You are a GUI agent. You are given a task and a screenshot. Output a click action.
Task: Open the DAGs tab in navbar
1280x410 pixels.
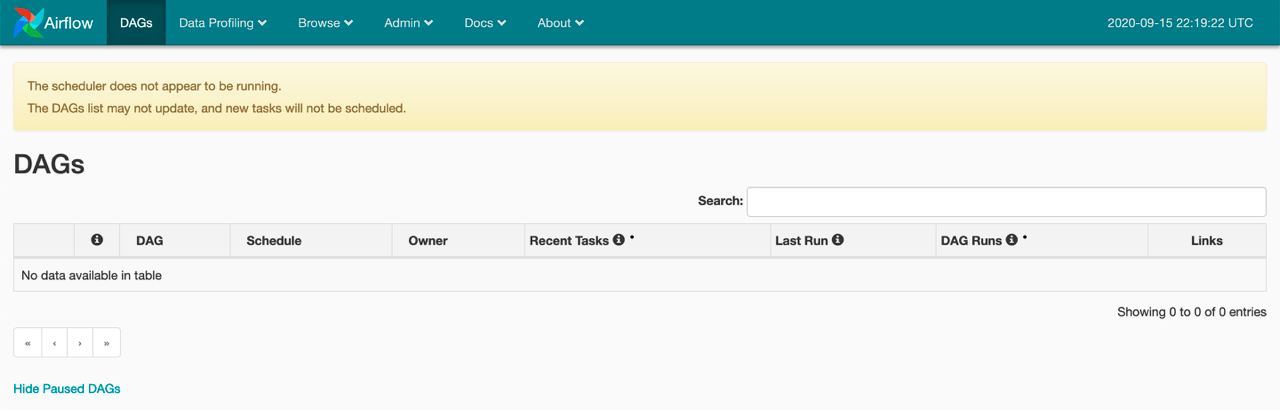[136, 22]
